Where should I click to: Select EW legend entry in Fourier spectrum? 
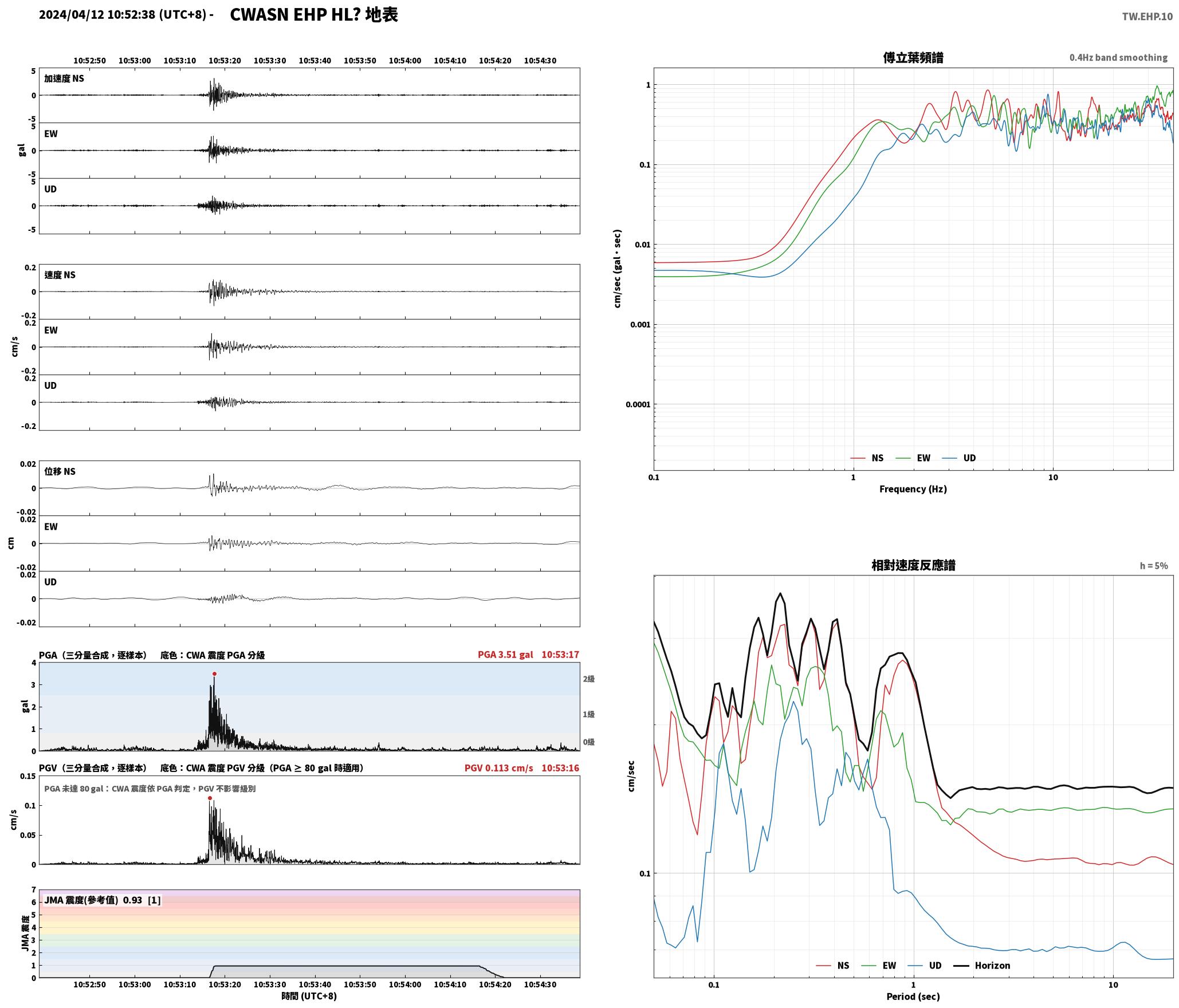pyautogui.click(x=913, y=458)
